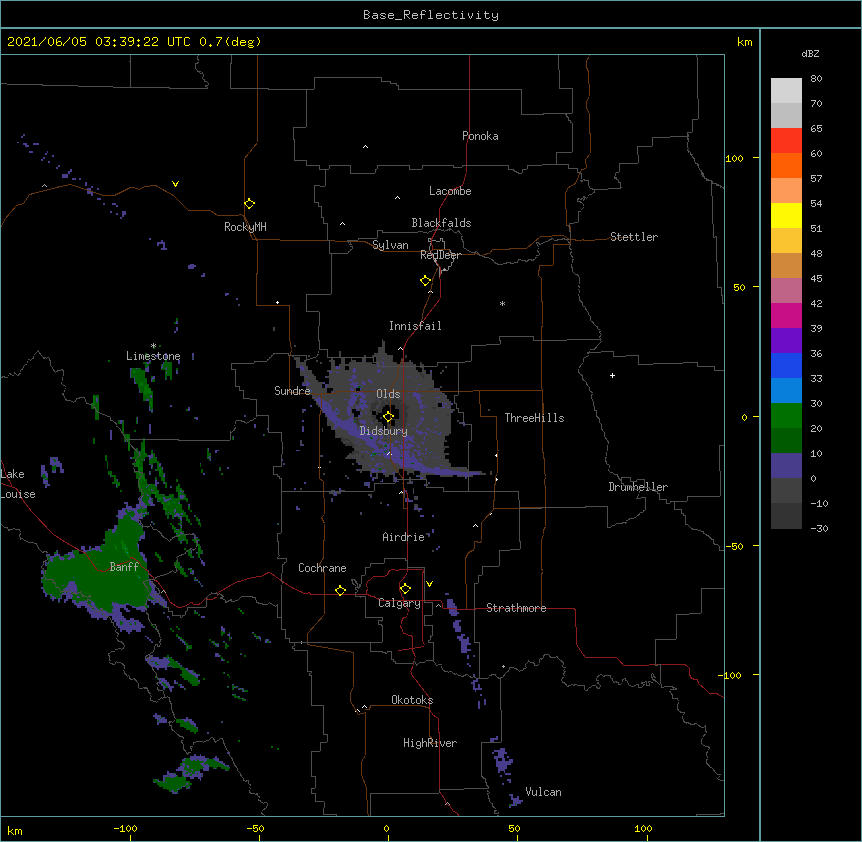Click the -10 value in the dBZ legend
This screenshot has height=842, width=862.
point(819,503)
